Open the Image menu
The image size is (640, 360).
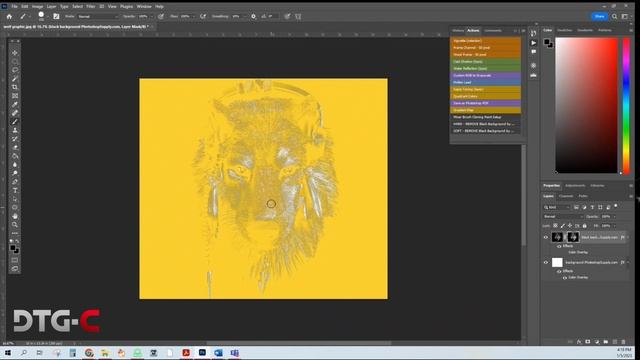[37, 7]
